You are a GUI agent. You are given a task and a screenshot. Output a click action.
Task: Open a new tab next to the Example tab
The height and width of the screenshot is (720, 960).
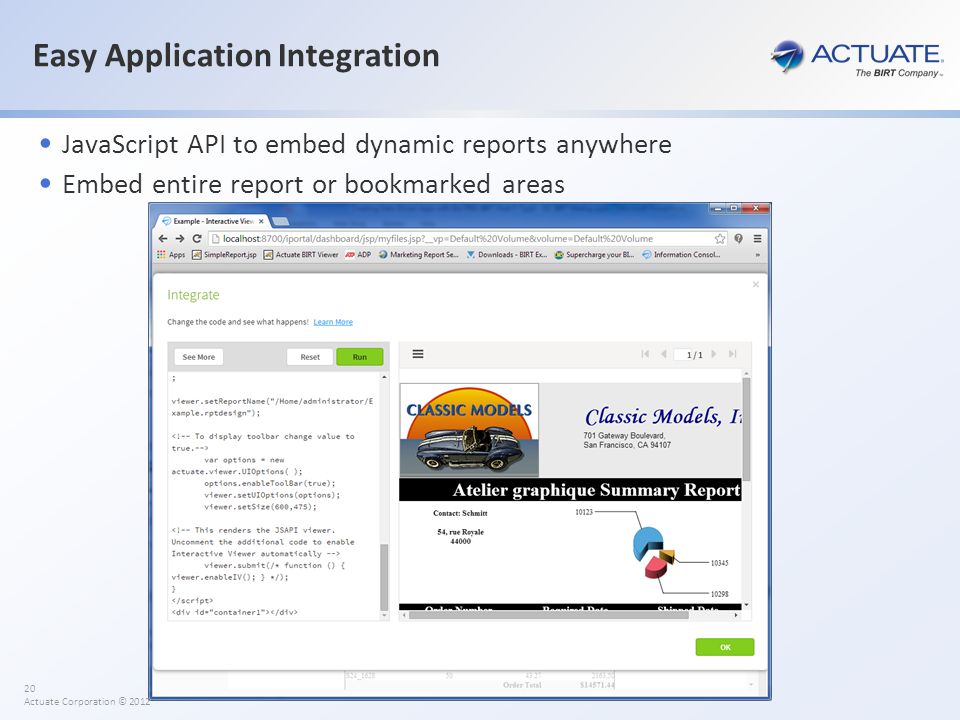(x=280, y=221)
